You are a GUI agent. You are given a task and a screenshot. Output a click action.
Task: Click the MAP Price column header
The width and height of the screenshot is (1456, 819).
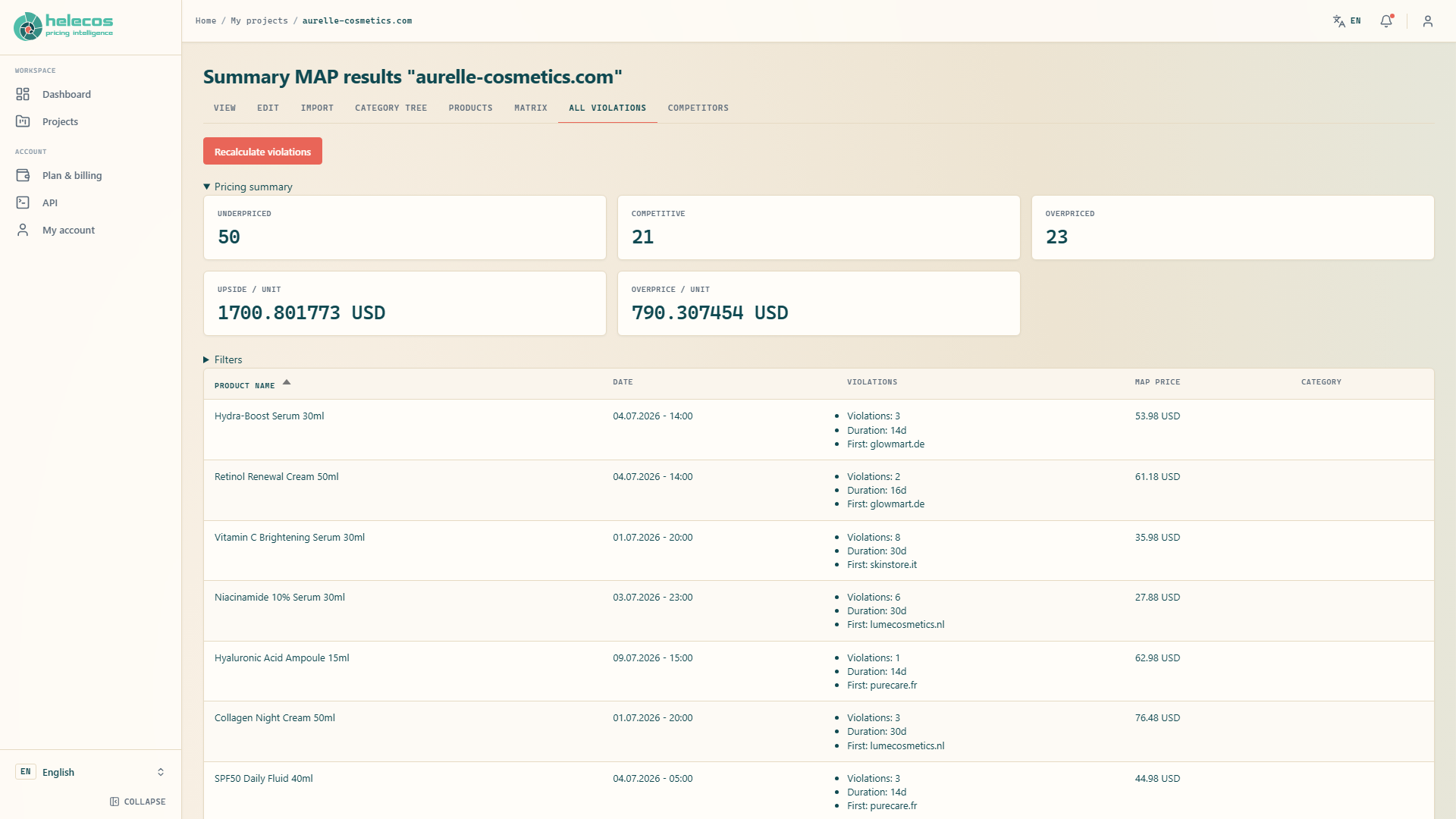click(1157, 382)
